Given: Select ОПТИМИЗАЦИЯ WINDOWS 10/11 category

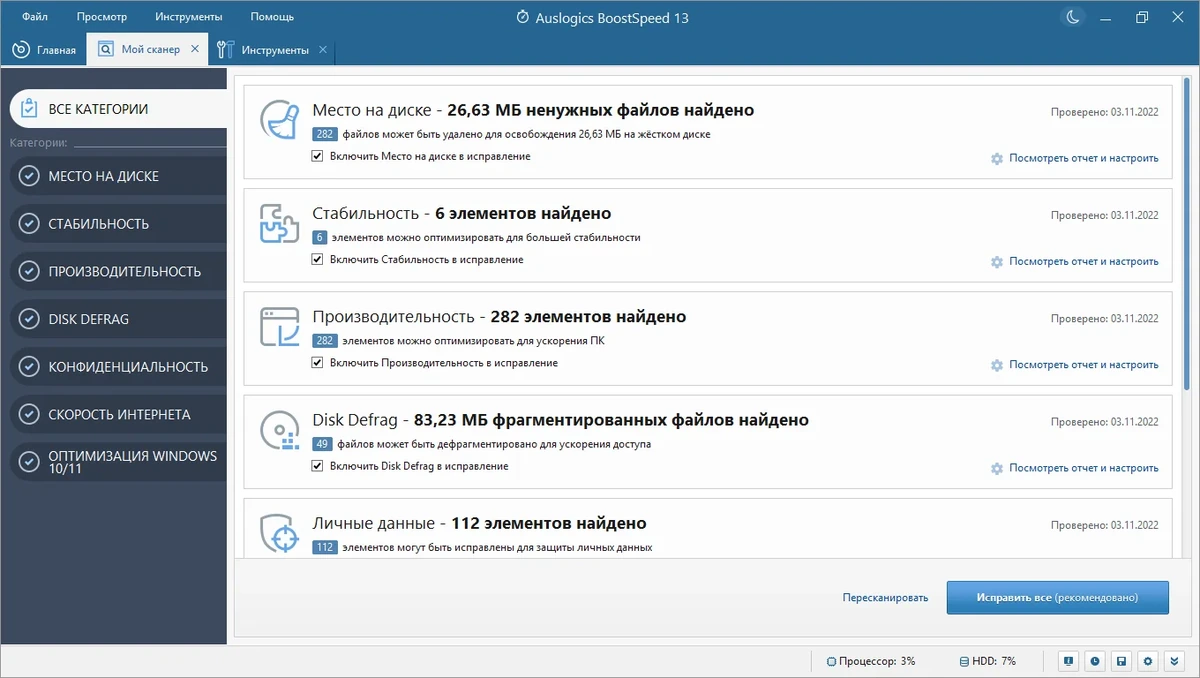Looking at the screenshot, I should point(118,462).
